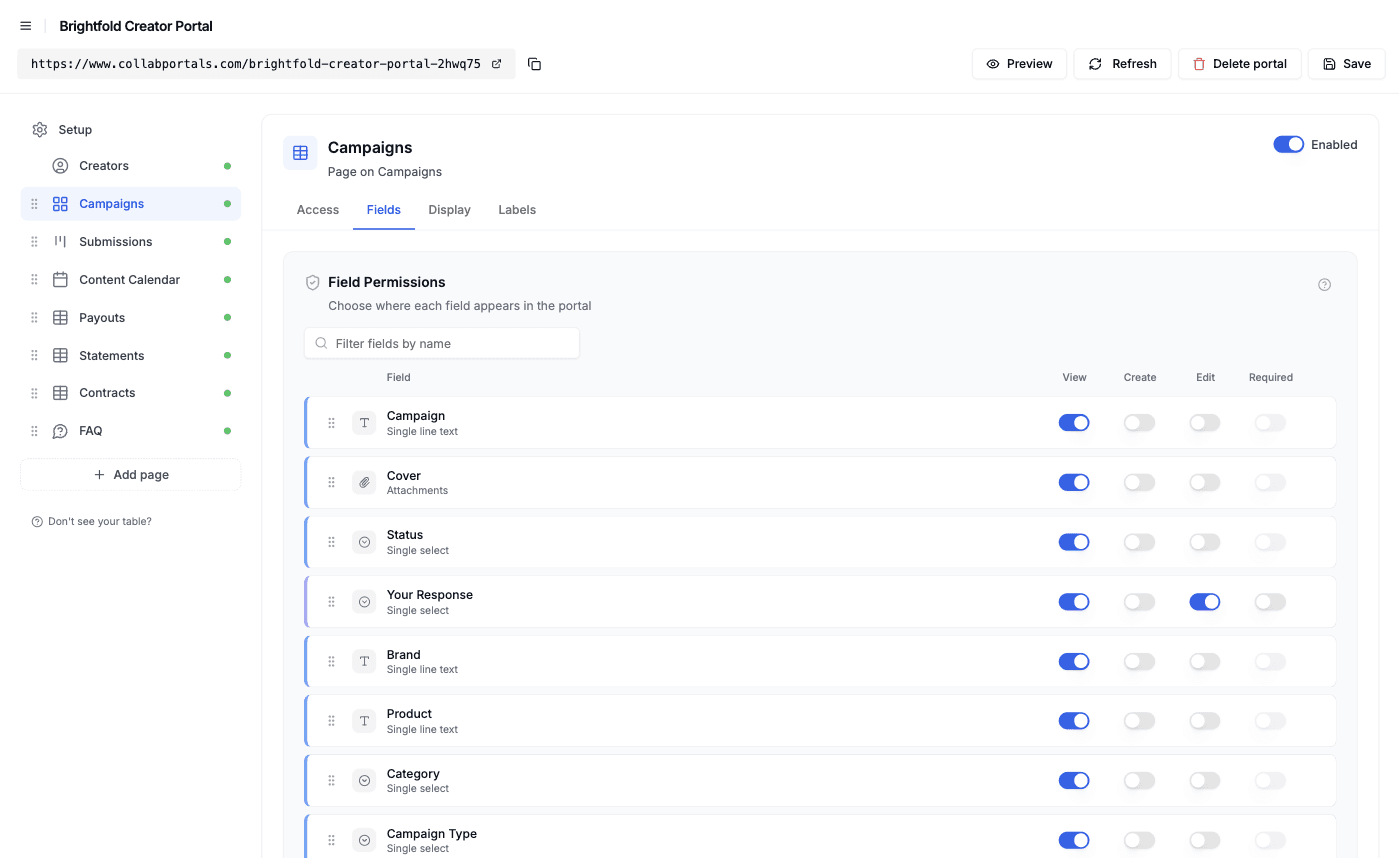The width and height of the screenshot is (1399, 858).
Task: Click the drag handle on Category field row
Action: coord(332,780)
